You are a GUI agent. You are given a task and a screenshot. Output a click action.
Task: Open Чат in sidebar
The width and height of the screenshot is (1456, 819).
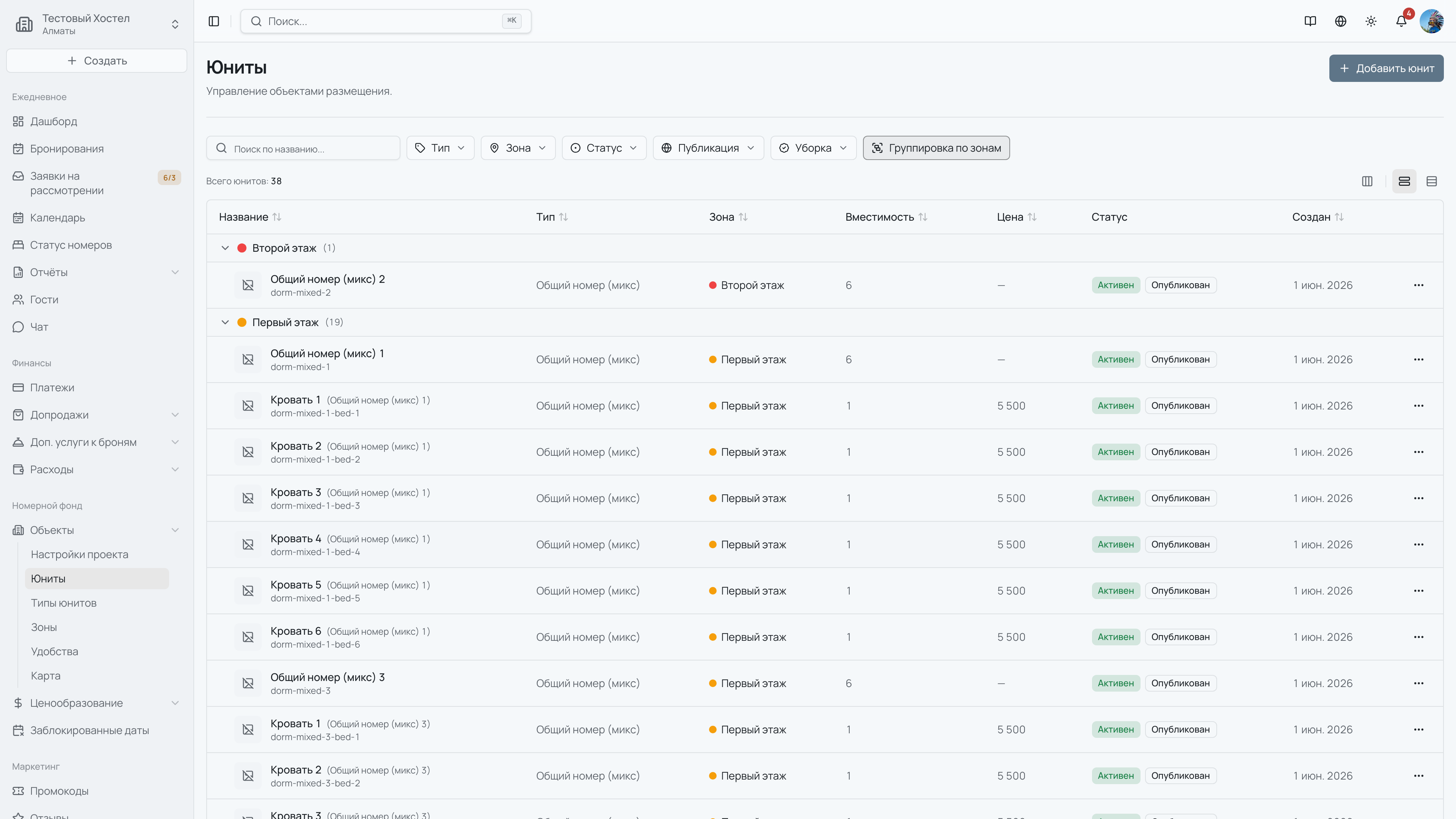coord(97,327)
